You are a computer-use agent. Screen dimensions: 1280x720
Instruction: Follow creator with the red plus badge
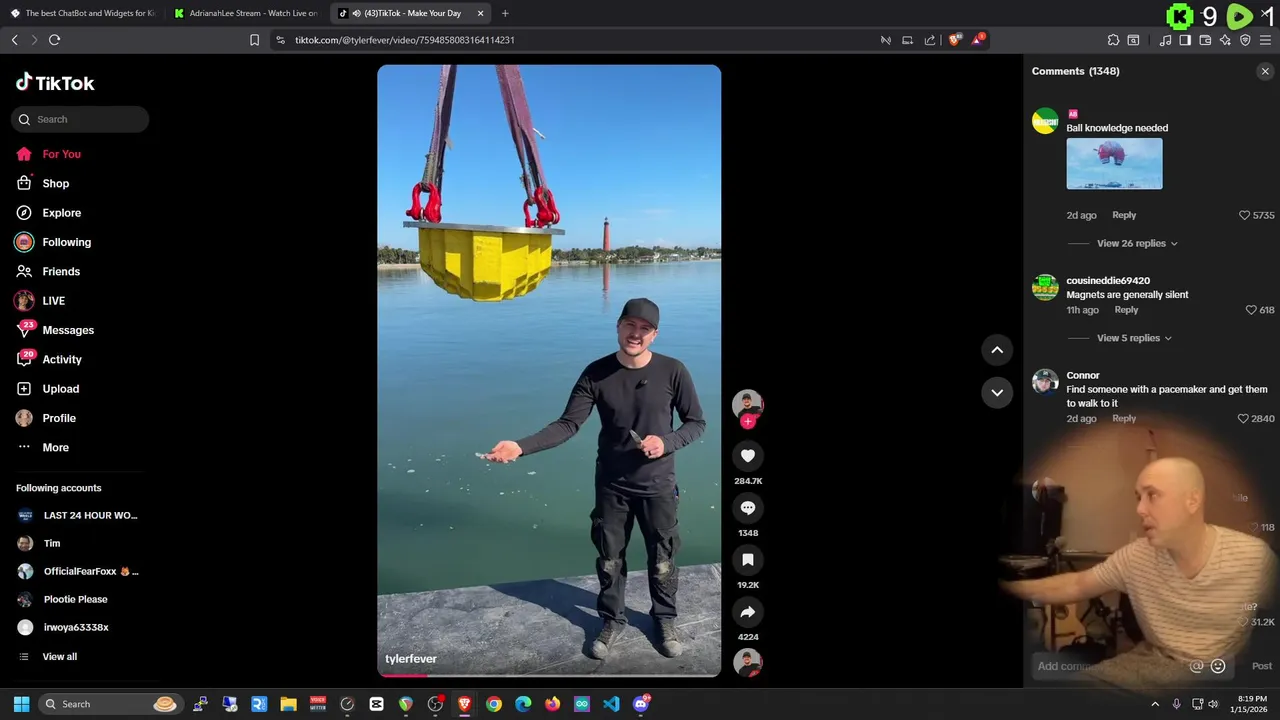(747, 421)
